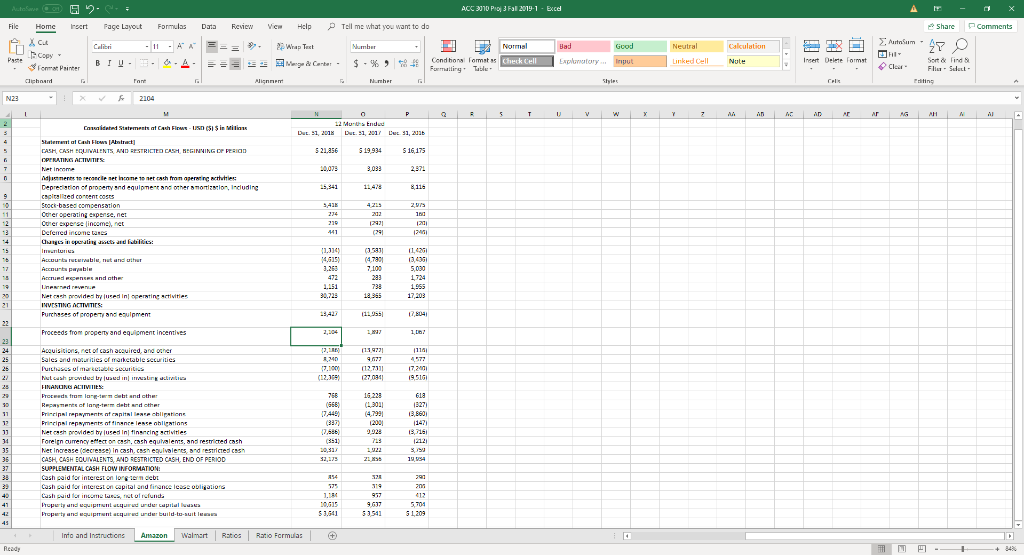Expand the formula bar
Screen dimensions: 1024x555
[1016, 98]
